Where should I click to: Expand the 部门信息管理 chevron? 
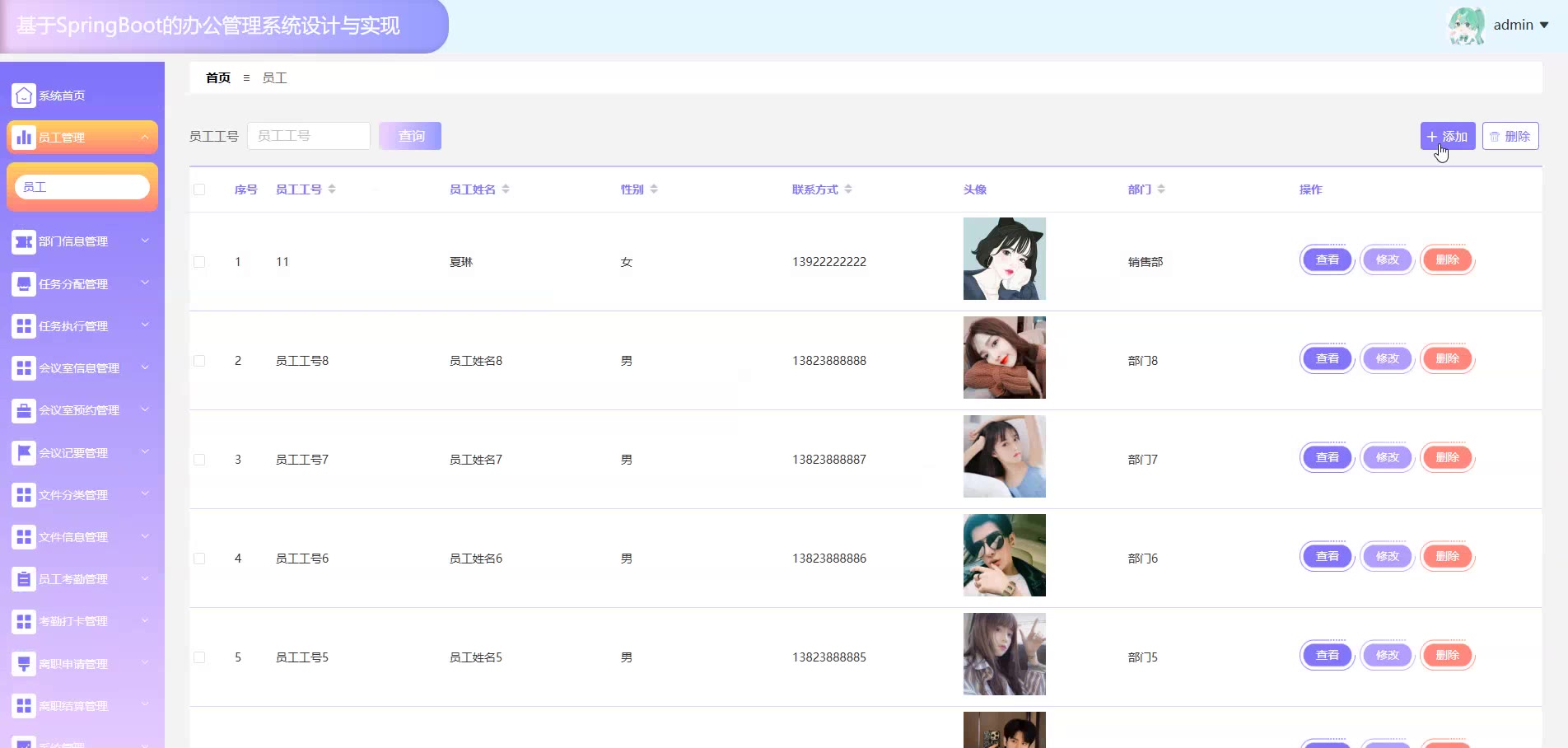(145, 241)
